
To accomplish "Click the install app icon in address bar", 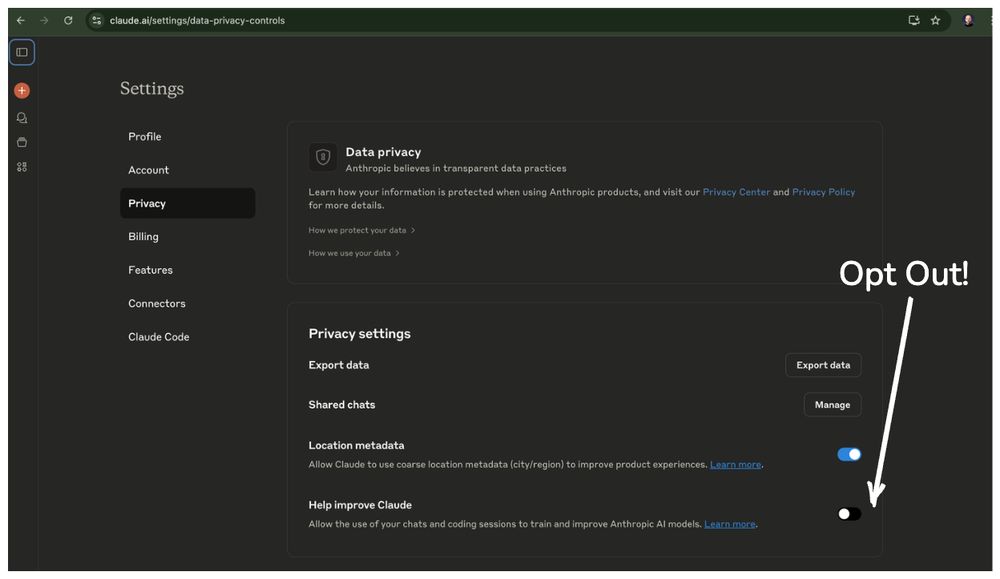I will [913, 20].
